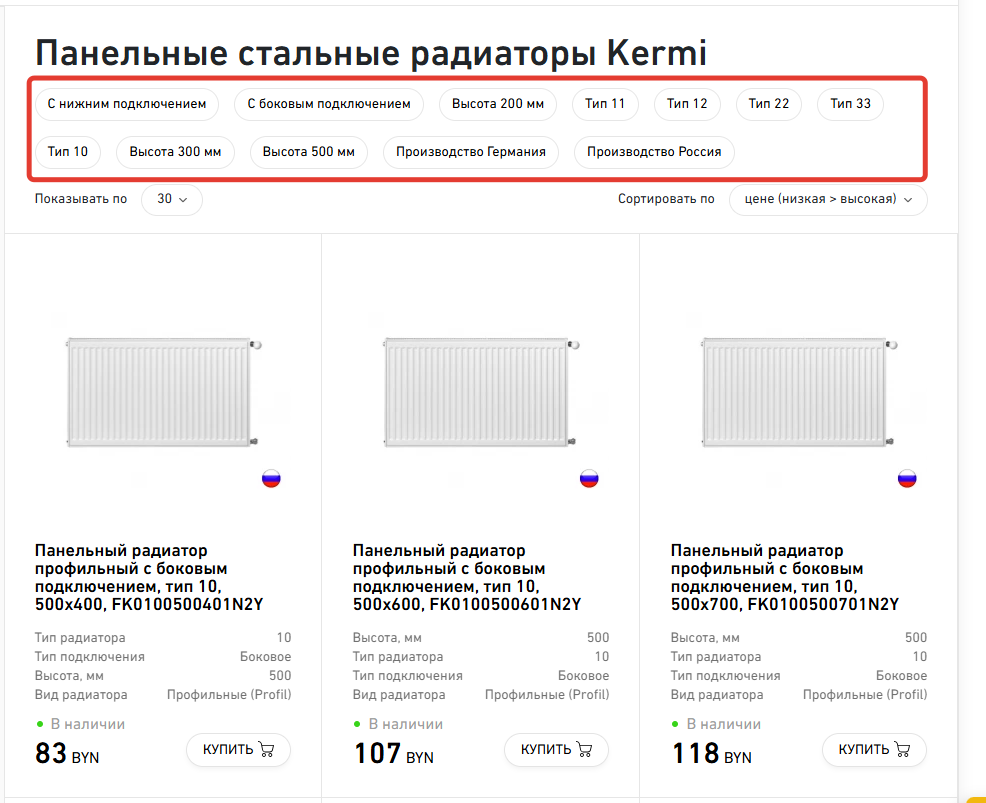Filter by "Производство Россия"

[654, 152]
